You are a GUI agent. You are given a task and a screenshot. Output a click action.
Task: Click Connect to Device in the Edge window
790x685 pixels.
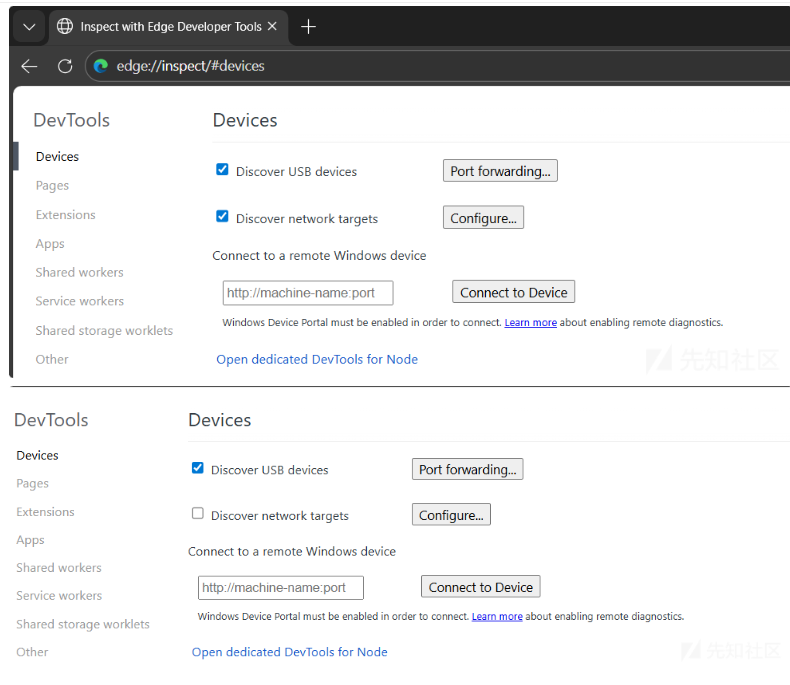514,293
